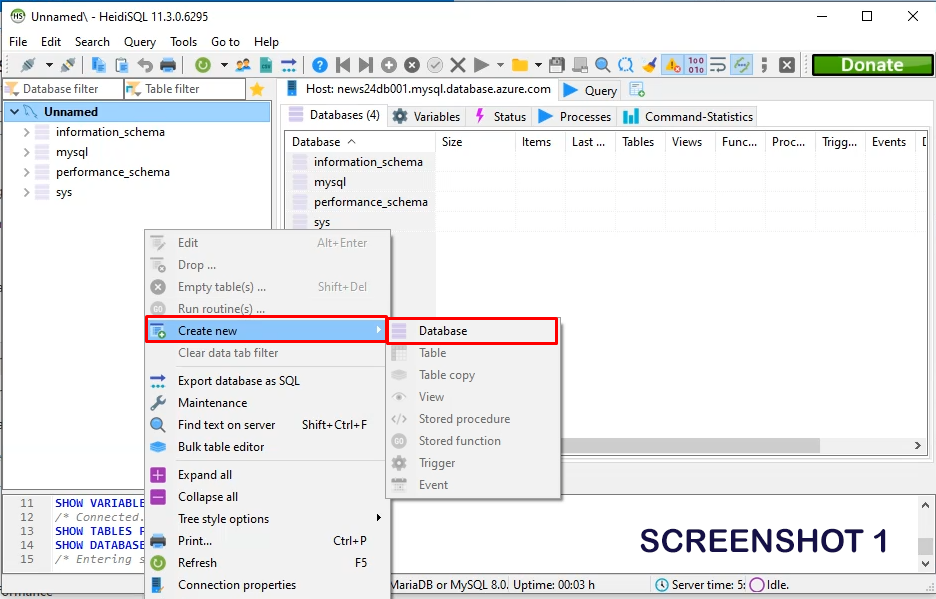The width and height of the screenshot is (936, 599).
Task: Toggle the wrap long lines button
Action: point(718,65)
